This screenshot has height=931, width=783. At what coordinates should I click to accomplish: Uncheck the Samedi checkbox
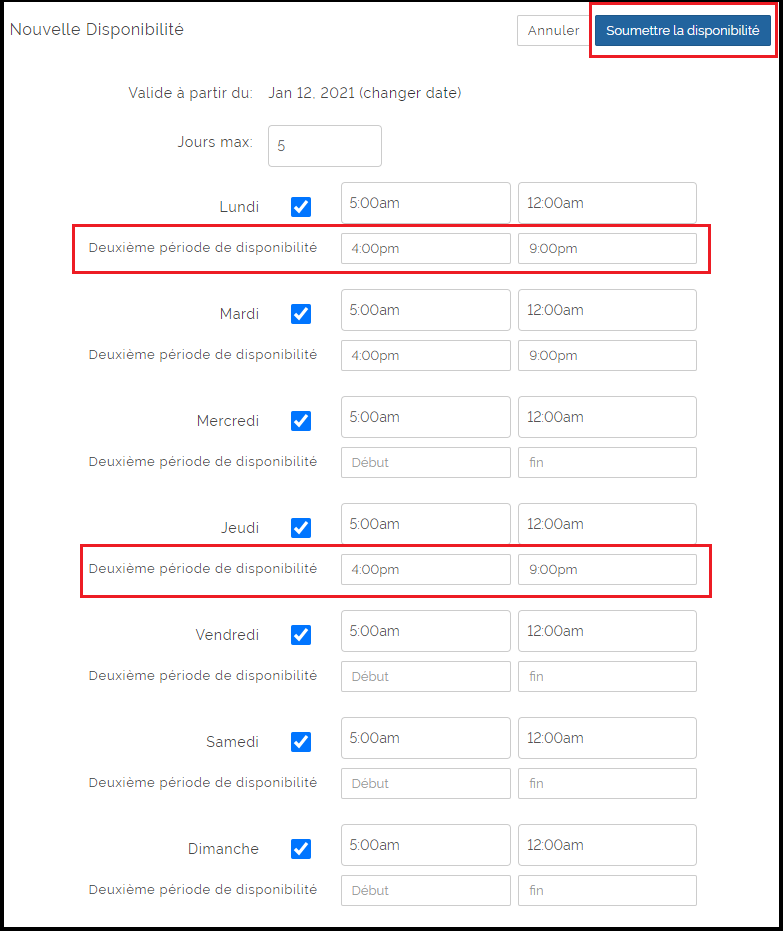(x=301, y=742)
